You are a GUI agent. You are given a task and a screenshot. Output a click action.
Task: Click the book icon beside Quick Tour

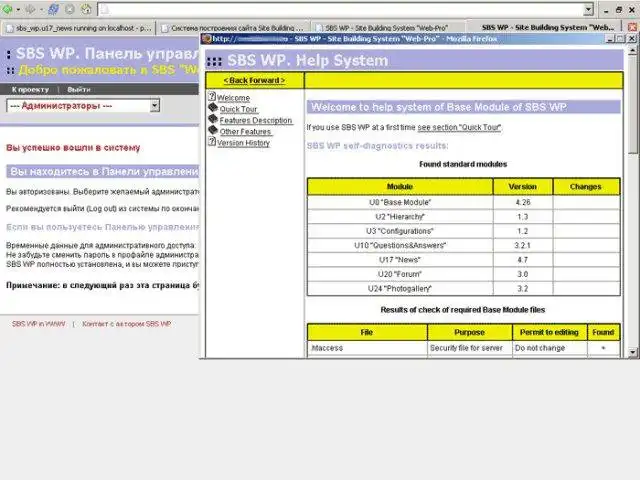[x=213, y=108]
